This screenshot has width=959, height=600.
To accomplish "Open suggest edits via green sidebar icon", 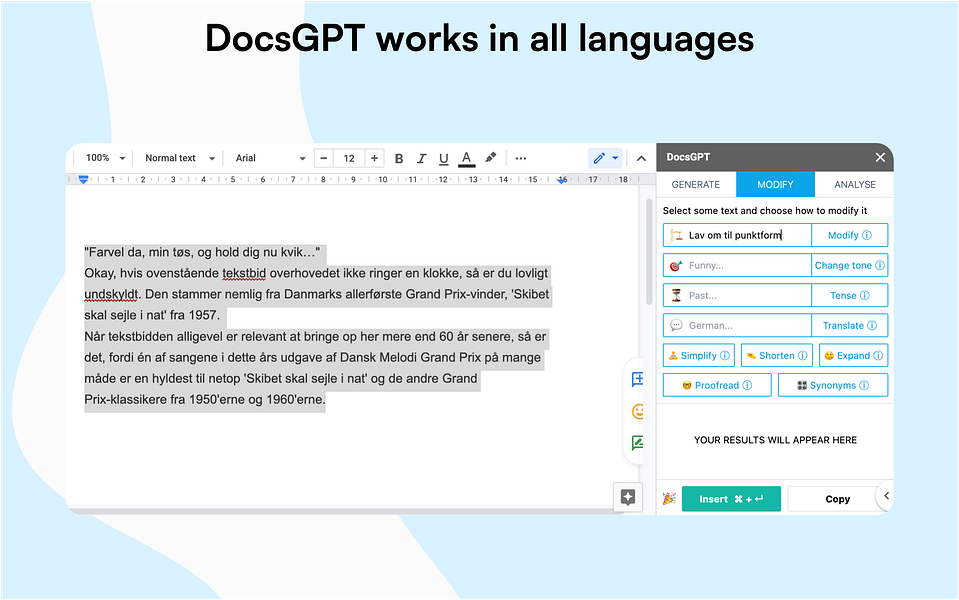I will pos(637,442).
